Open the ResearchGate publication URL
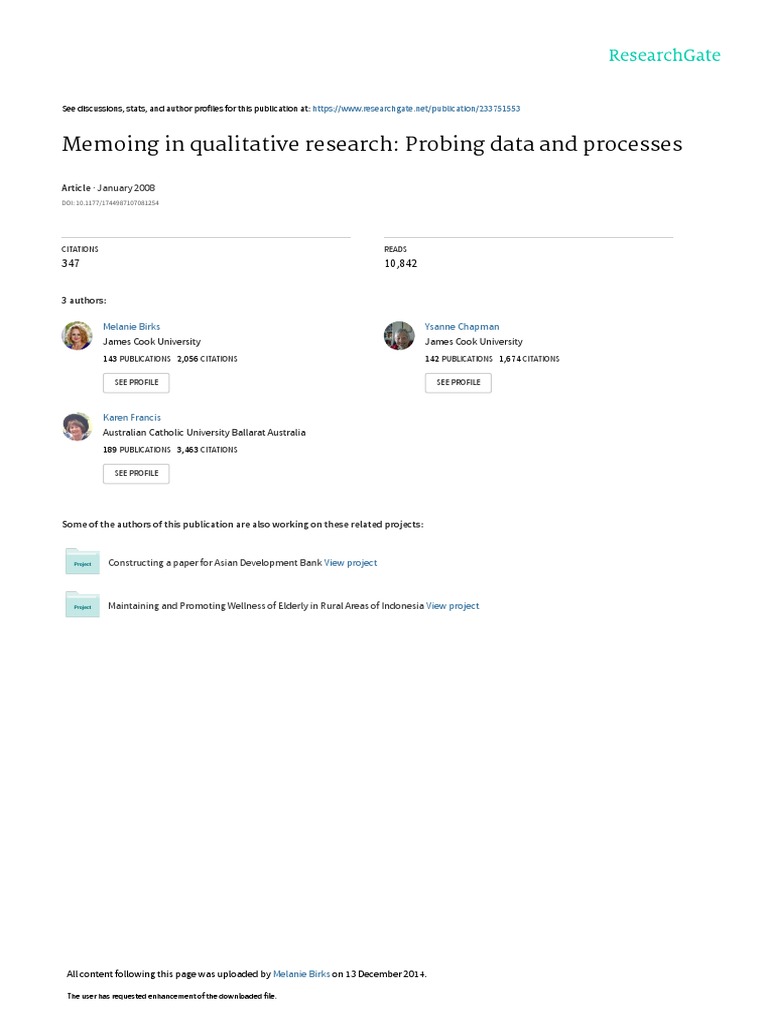768x1024 pixels. coord(416,108)
